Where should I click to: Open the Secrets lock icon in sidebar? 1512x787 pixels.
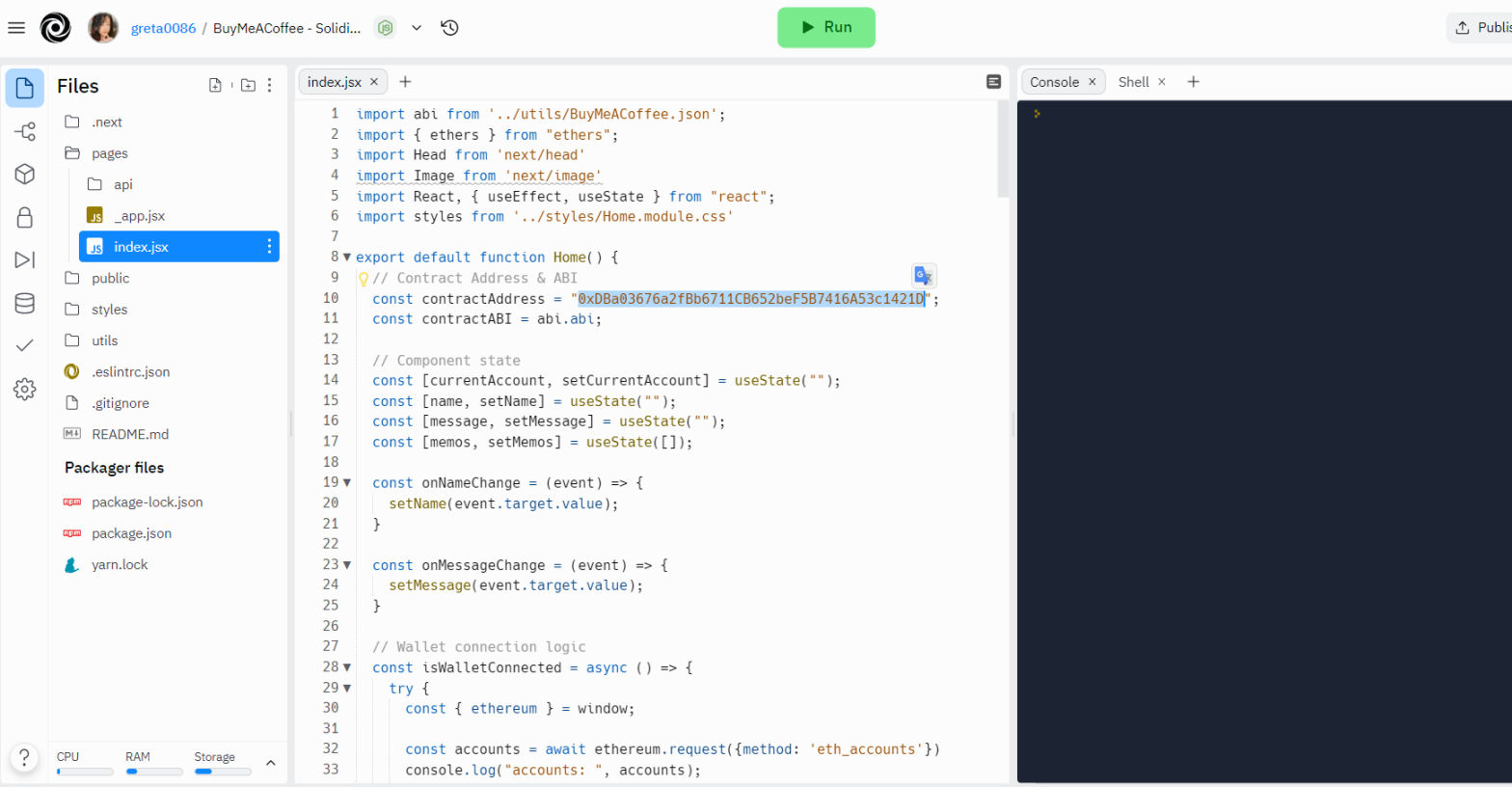click(x=25, y=217)
